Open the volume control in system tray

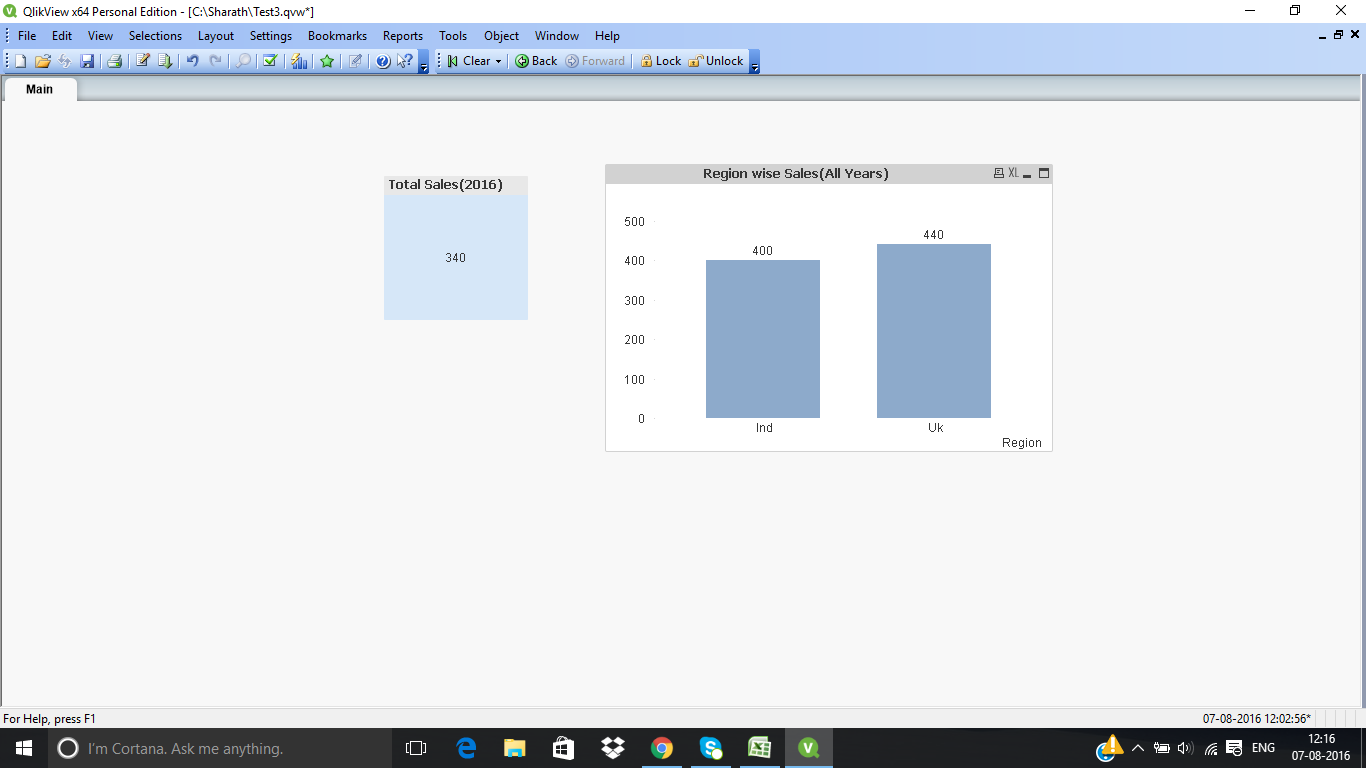pos(1186,748)
